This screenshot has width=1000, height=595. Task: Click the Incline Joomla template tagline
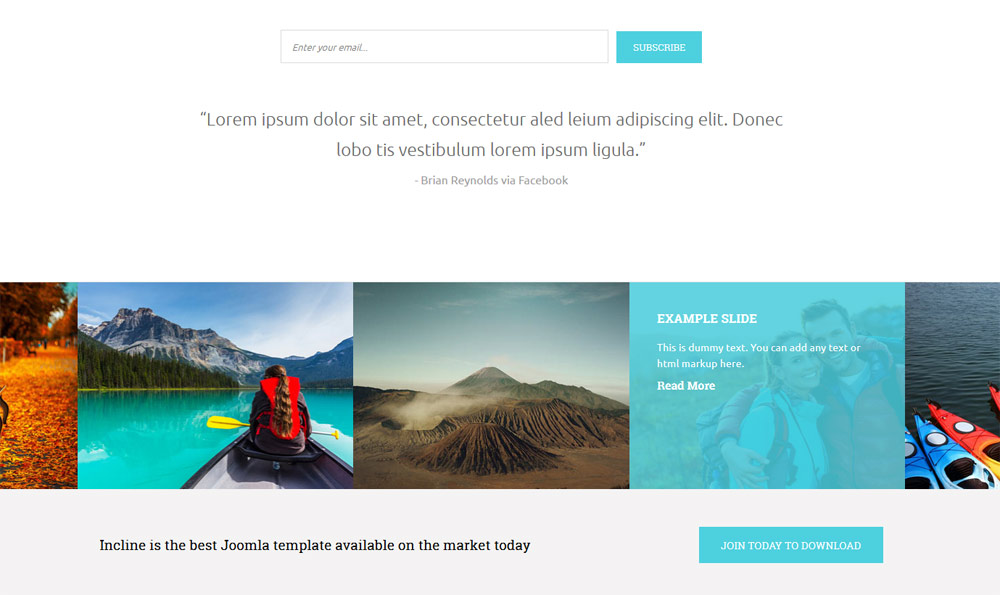coord(314,545)
